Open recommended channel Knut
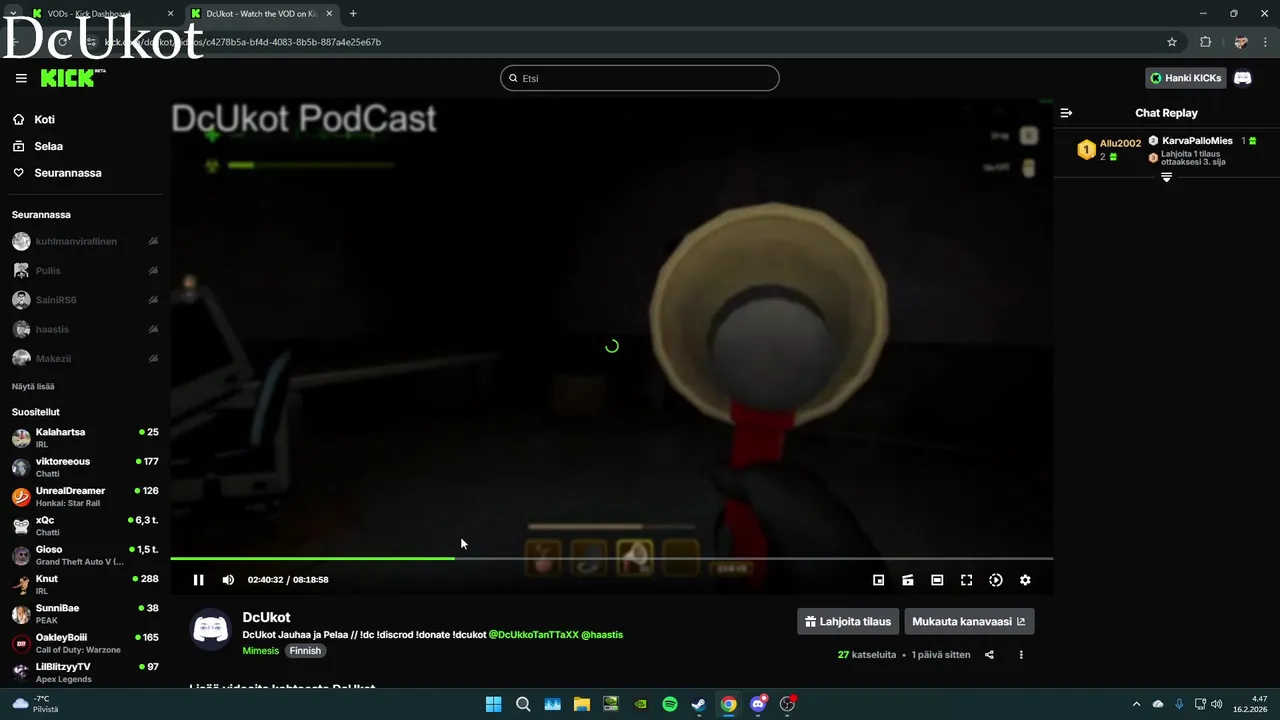Screen dimensions: 1280x720 click(85, 584)
